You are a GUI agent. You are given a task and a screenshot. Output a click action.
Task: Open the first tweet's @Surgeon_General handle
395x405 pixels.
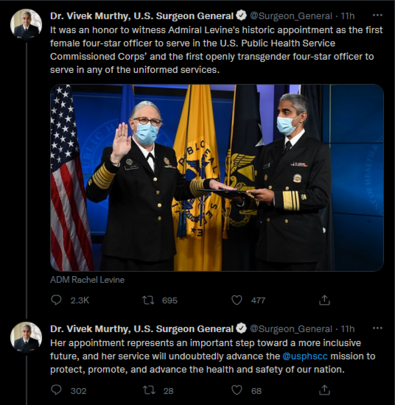(291, 16)
